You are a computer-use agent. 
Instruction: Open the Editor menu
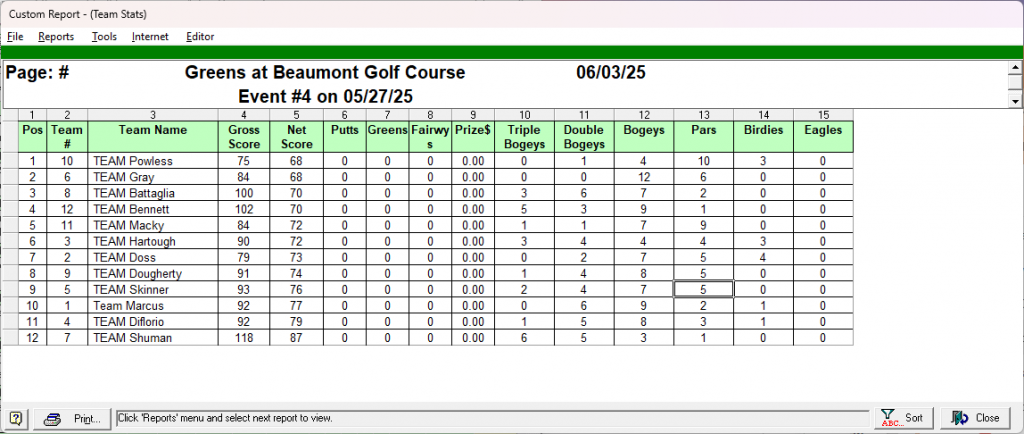[x=200, y=36]
